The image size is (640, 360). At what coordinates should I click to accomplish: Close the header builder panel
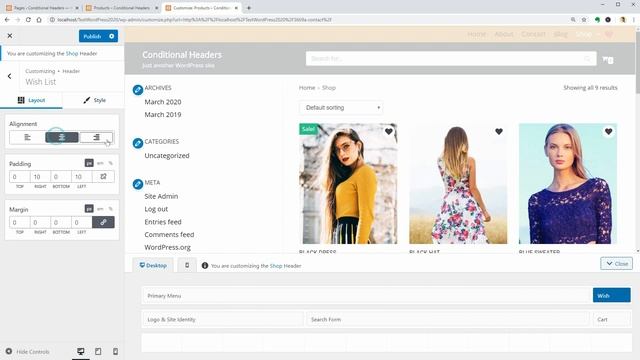(616, 264)
